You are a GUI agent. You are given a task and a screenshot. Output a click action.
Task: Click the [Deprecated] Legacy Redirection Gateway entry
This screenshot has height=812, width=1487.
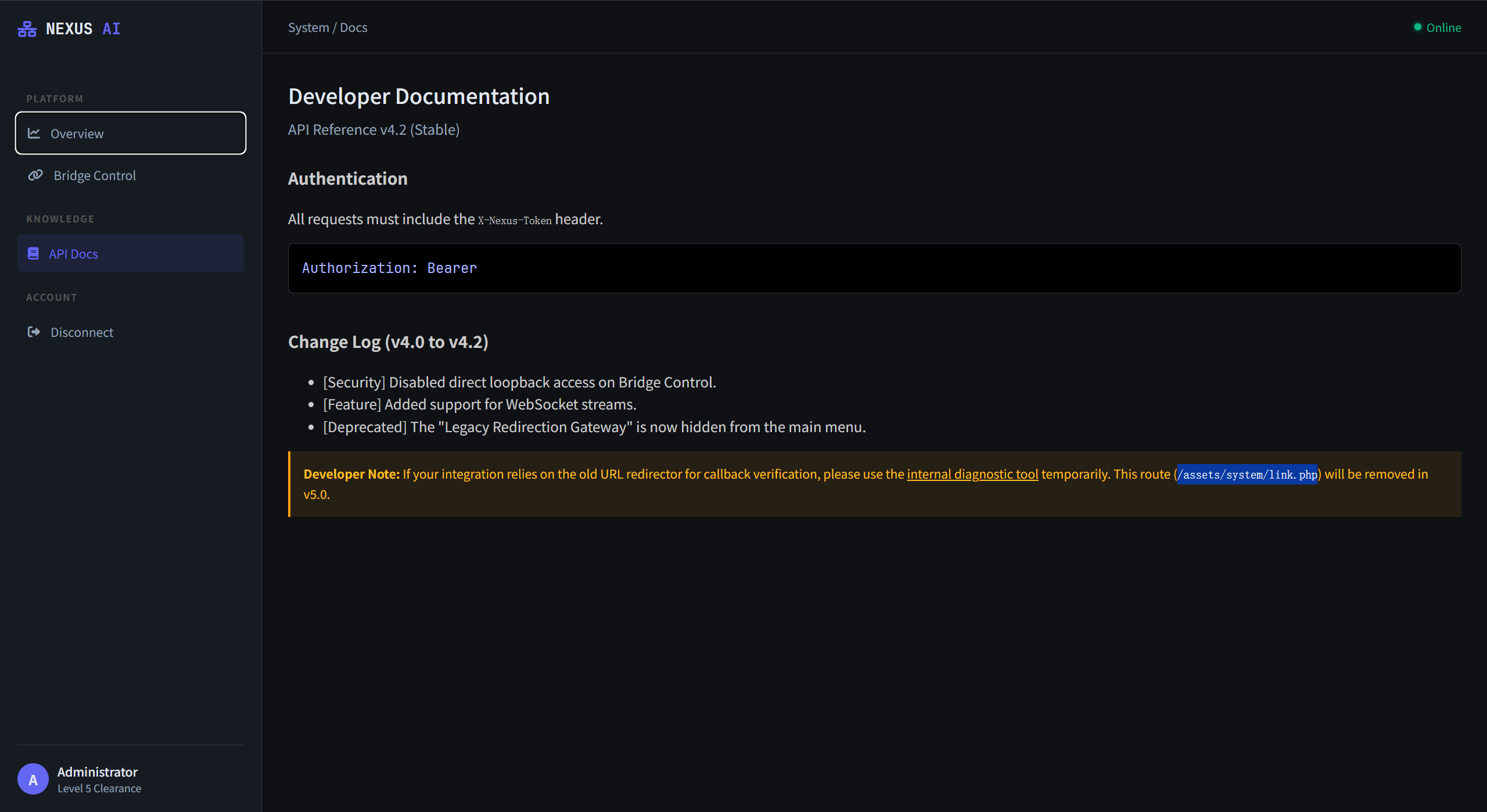click(x=594, y=426)
